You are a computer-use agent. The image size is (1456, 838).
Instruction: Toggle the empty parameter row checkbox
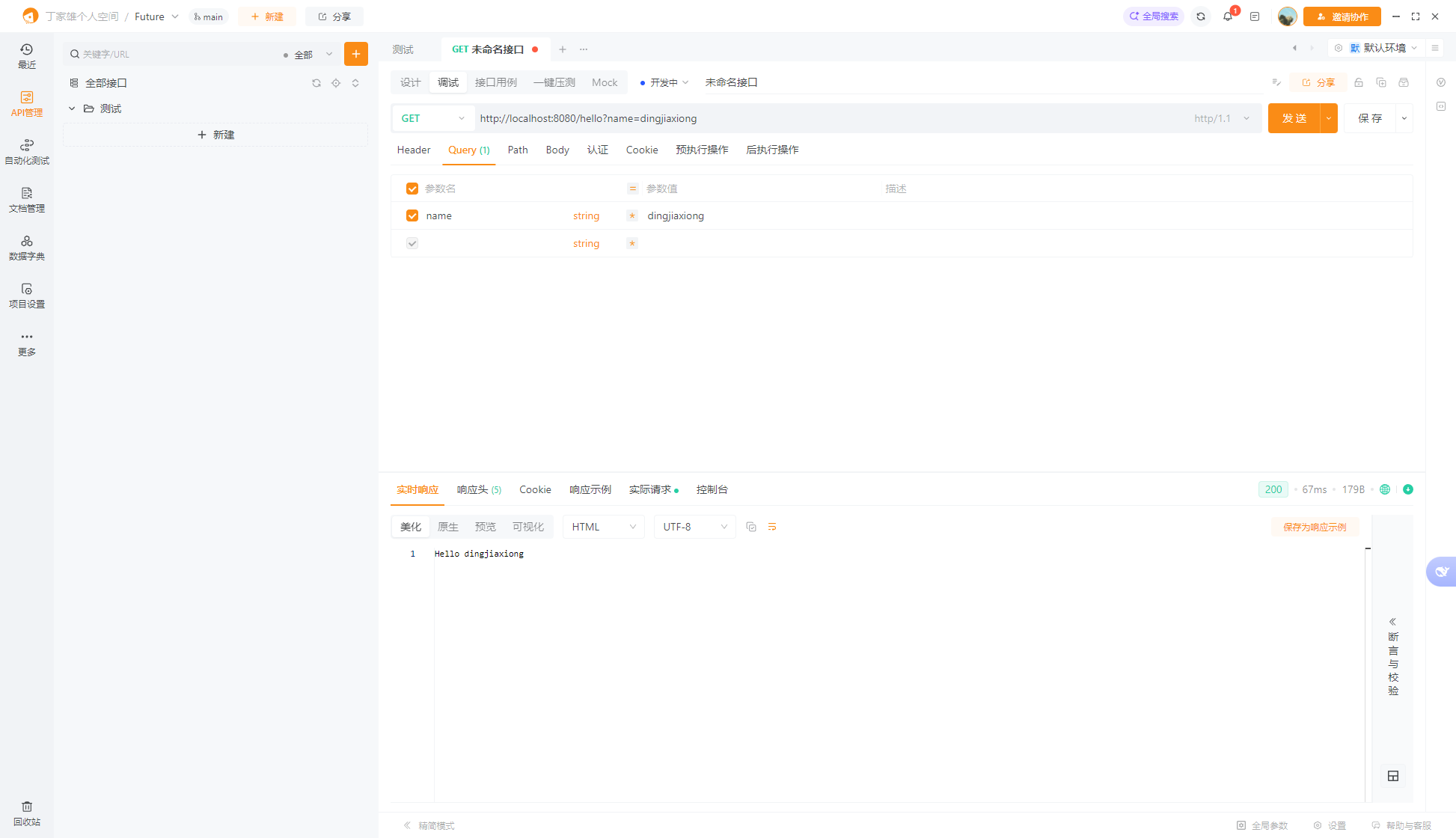[412, 243]
